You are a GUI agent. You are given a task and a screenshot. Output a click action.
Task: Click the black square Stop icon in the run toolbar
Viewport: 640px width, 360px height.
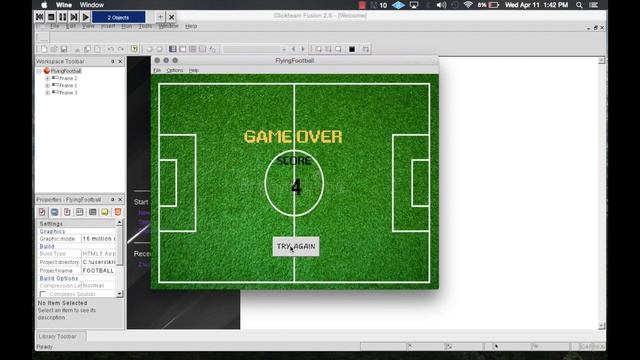(x=352, y=49)
